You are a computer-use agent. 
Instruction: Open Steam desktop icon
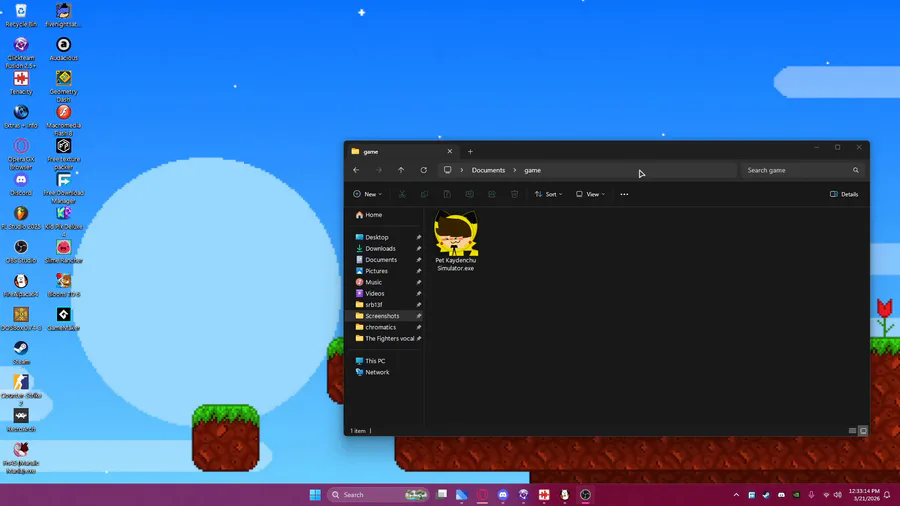[x=21, y=353]
